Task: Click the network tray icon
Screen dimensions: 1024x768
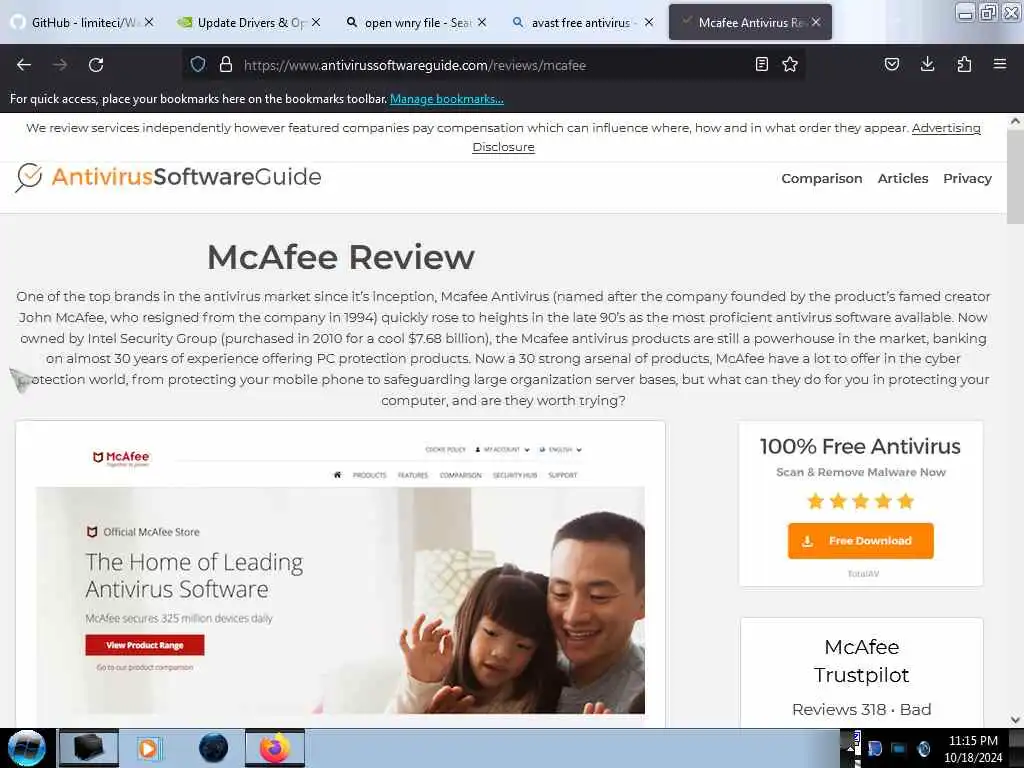Action: [x=899, y=749]
